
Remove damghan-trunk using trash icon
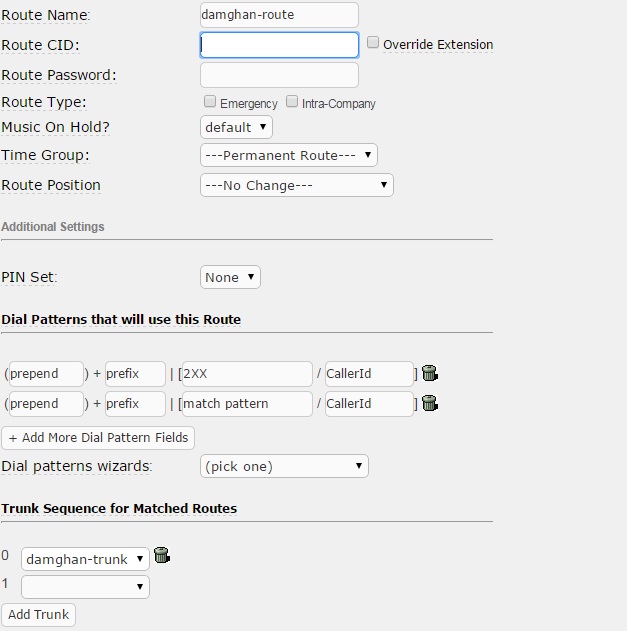[162, 556]
